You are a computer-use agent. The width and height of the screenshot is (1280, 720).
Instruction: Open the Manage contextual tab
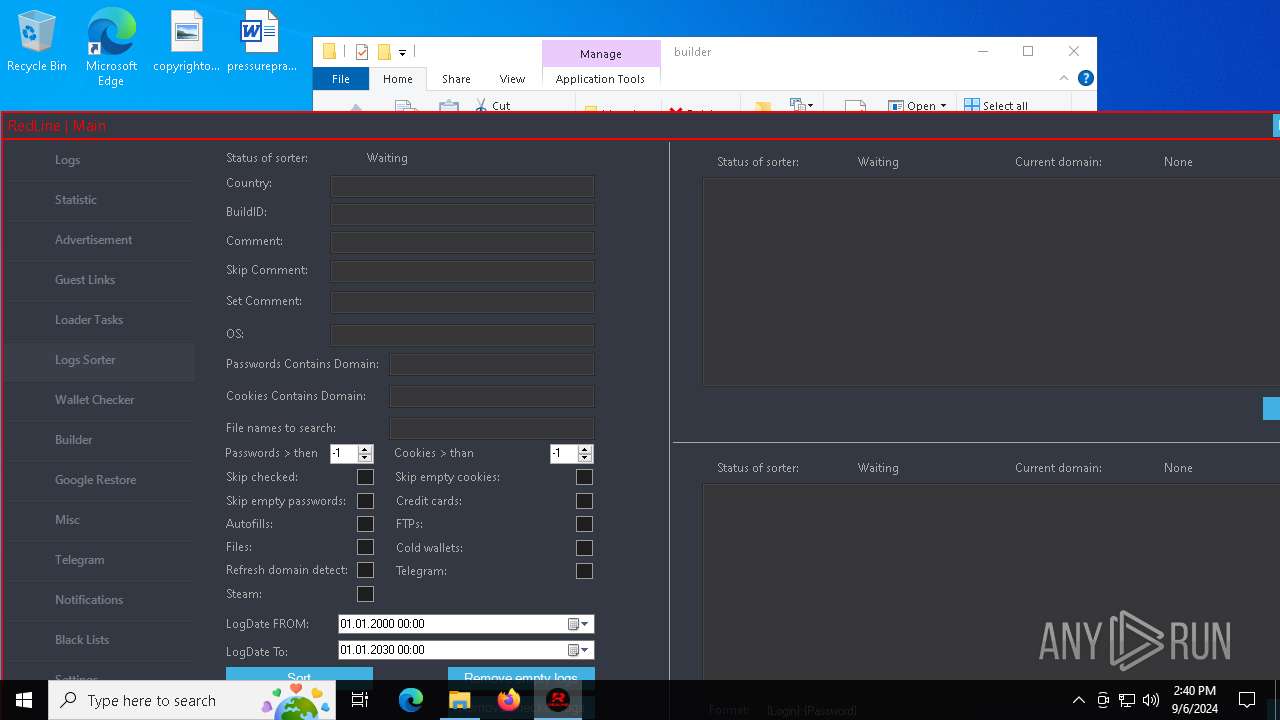tap(601, 54)
